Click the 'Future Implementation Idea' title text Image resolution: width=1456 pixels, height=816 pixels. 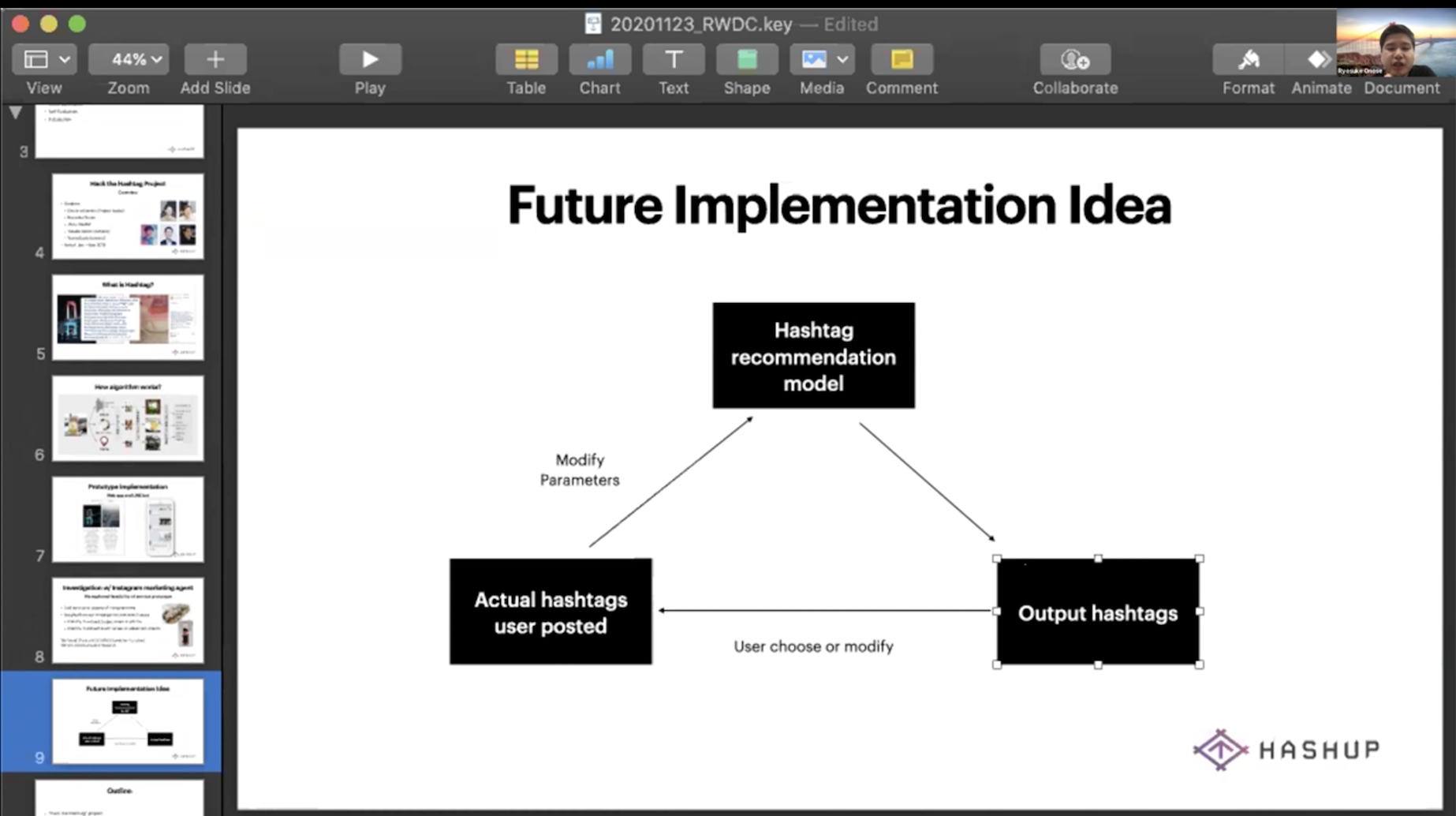point(838,205)
